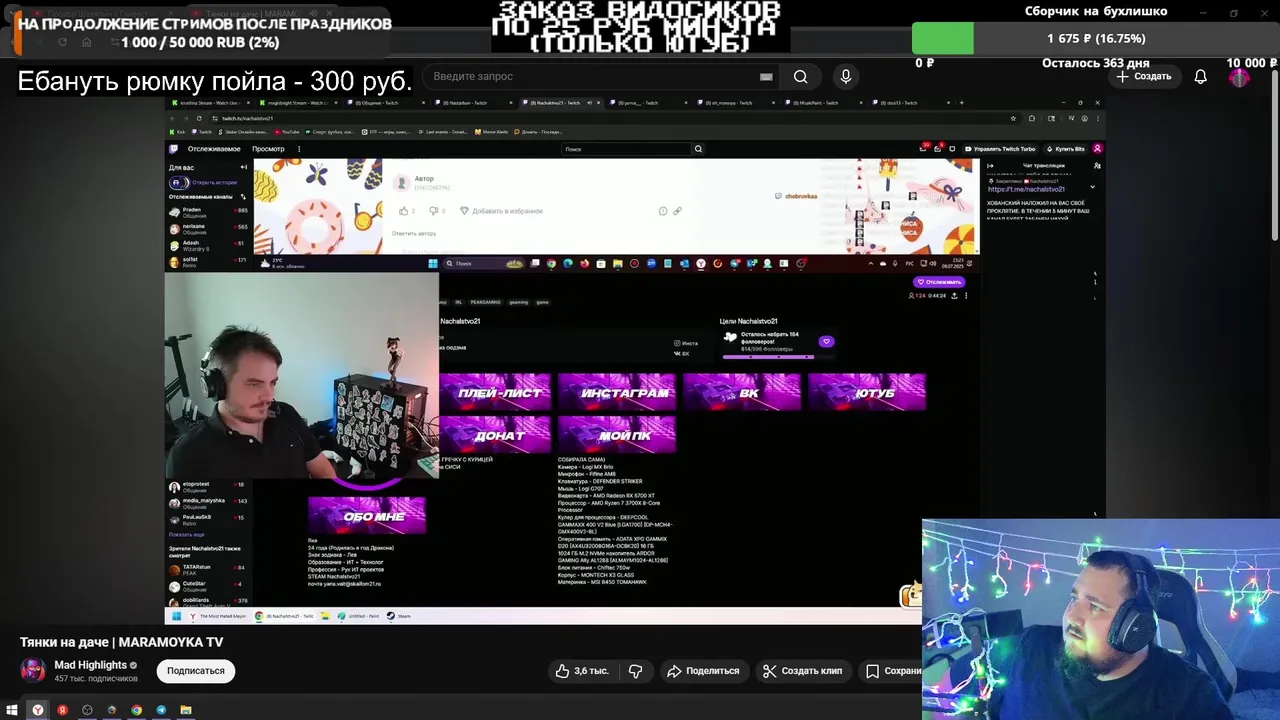Open the YouTube account avatar menu
This screenshot has width=1280, height=720.
point(1239,76)
